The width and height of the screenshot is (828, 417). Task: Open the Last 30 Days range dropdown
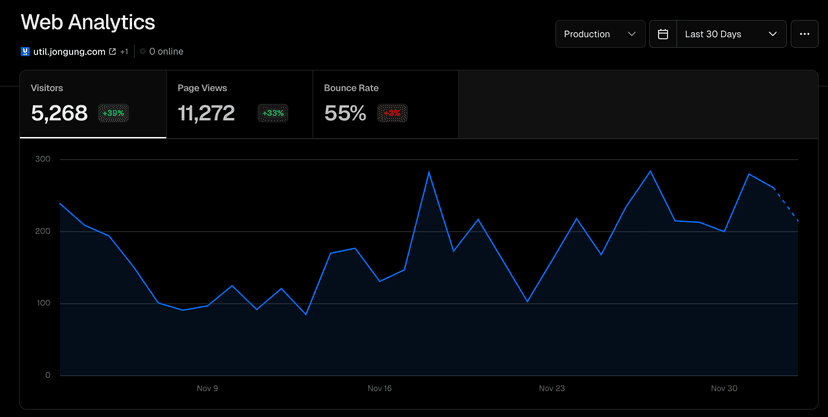[731, 34]
